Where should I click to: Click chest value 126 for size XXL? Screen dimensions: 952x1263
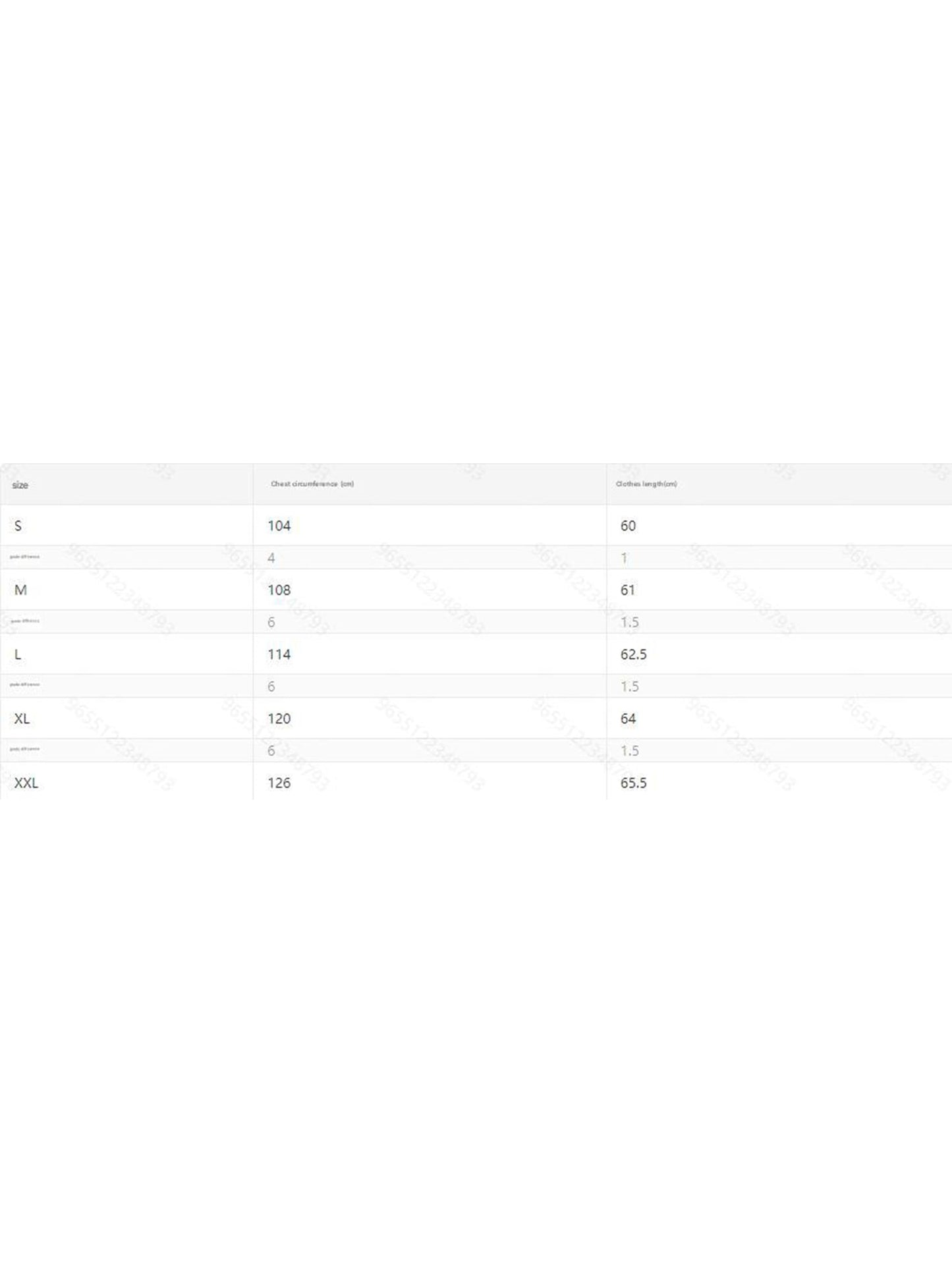coord(279,783)
